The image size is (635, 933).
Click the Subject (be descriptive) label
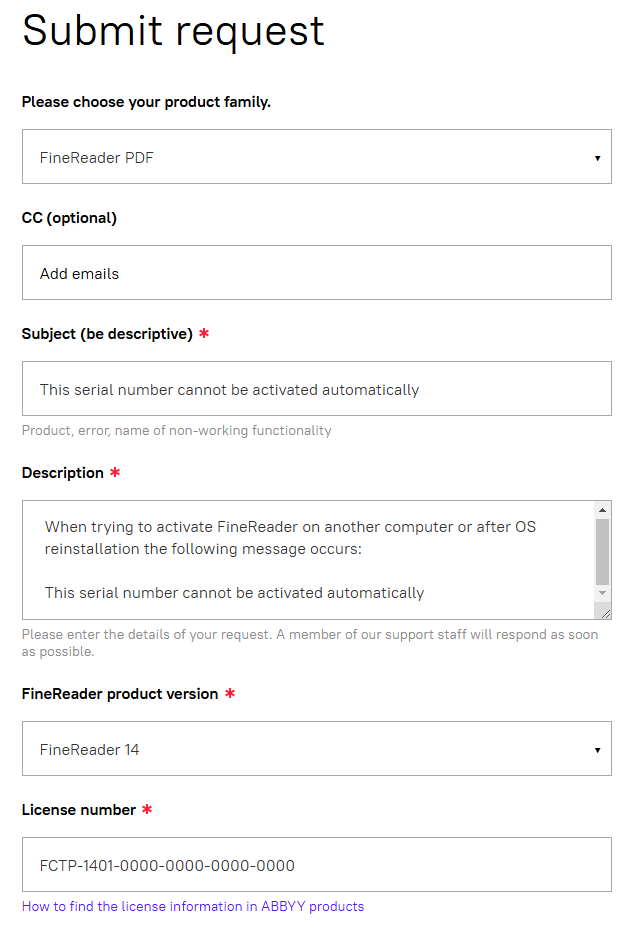[x=107, y=334]
